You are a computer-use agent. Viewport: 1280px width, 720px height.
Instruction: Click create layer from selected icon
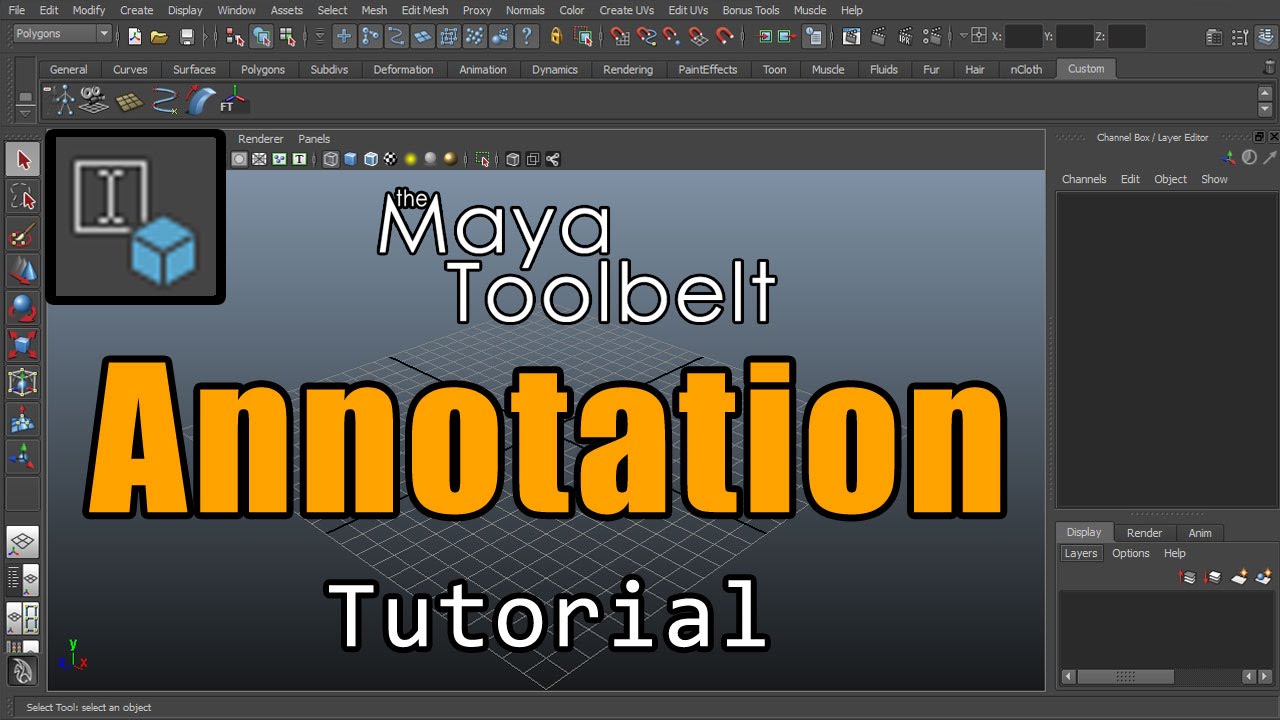[x=1264, y=577]
